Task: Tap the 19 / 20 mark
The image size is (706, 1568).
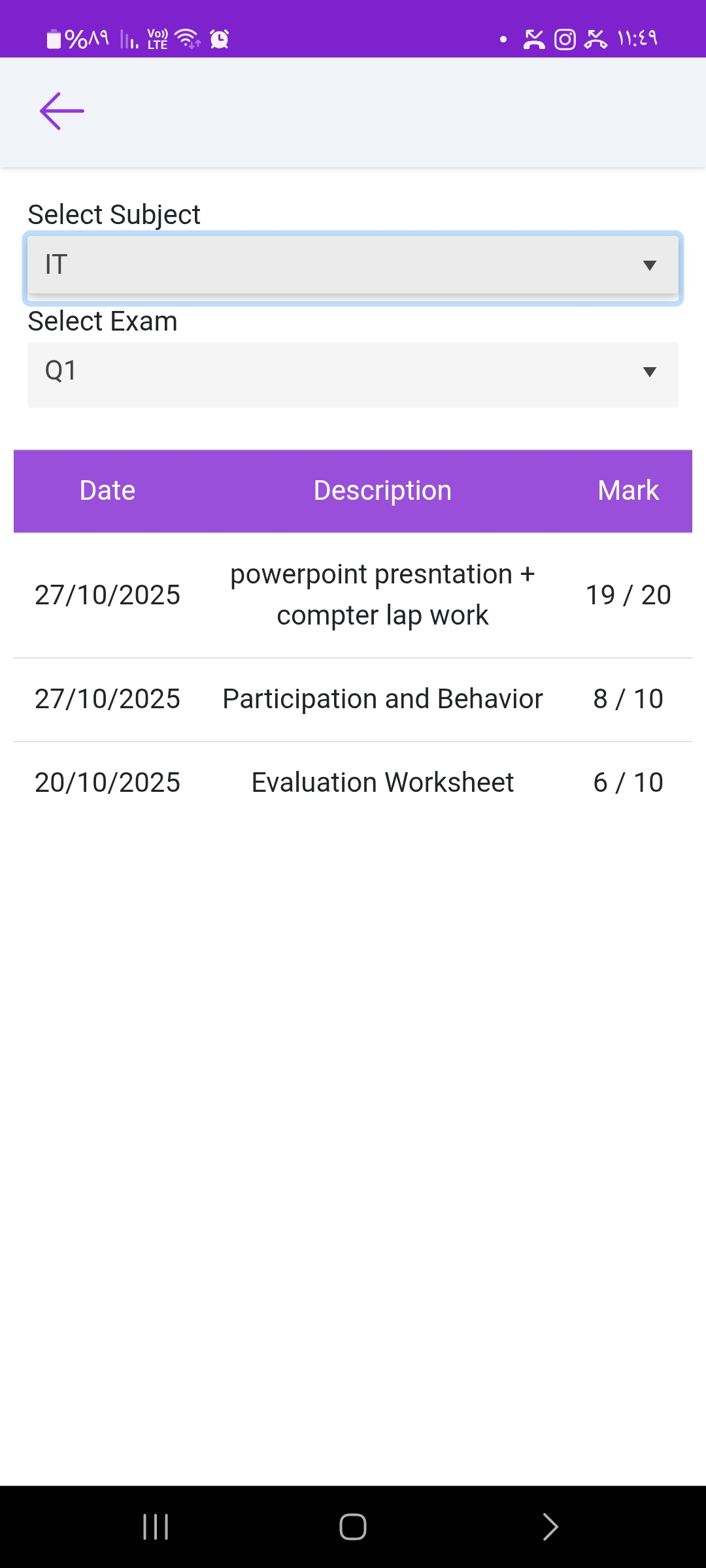Action: [628, 595]
